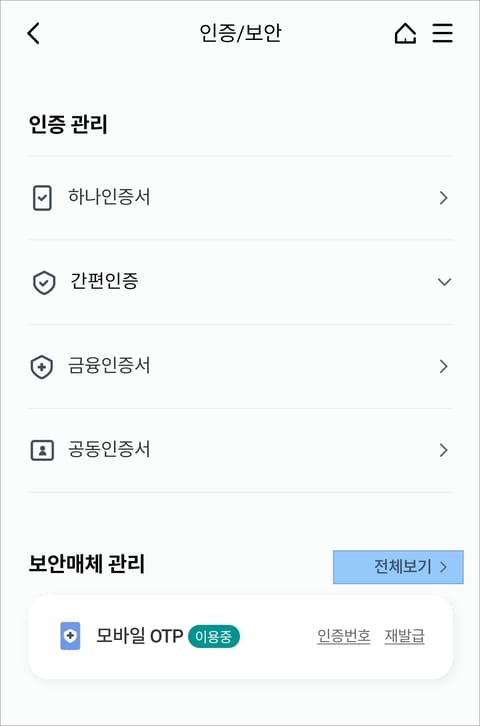Tap the 전체보기 button
Screen dimensions: 480x726
398,567
